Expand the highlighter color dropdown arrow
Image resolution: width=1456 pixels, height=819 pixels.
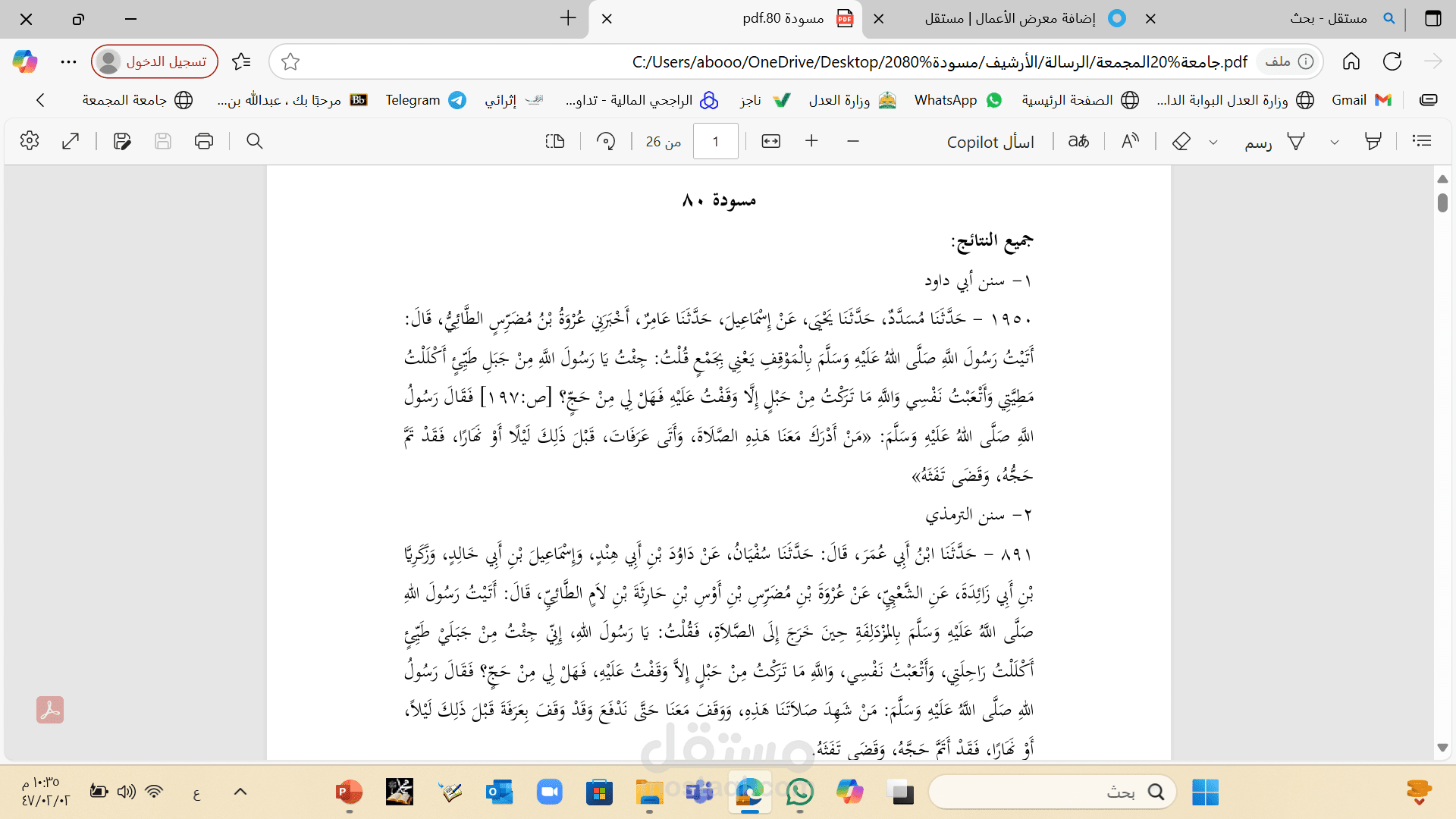(x=1335, y=142)
